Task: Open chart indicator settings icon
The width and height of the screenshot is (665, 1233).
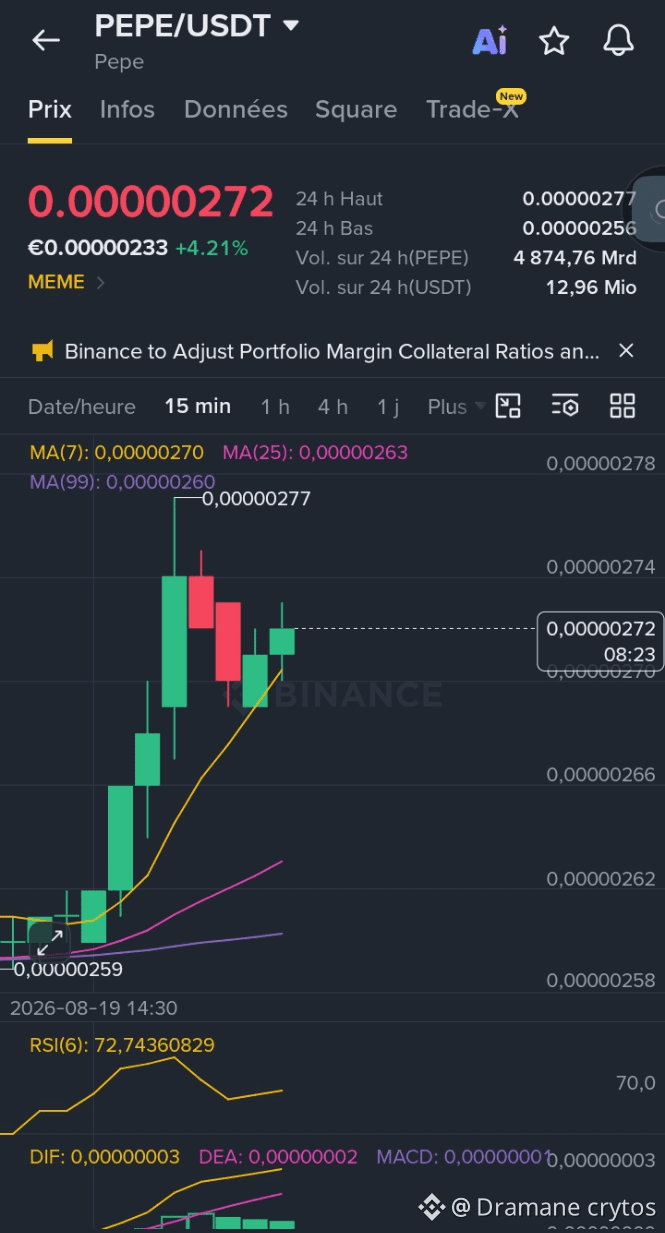Action: [565, 405]
